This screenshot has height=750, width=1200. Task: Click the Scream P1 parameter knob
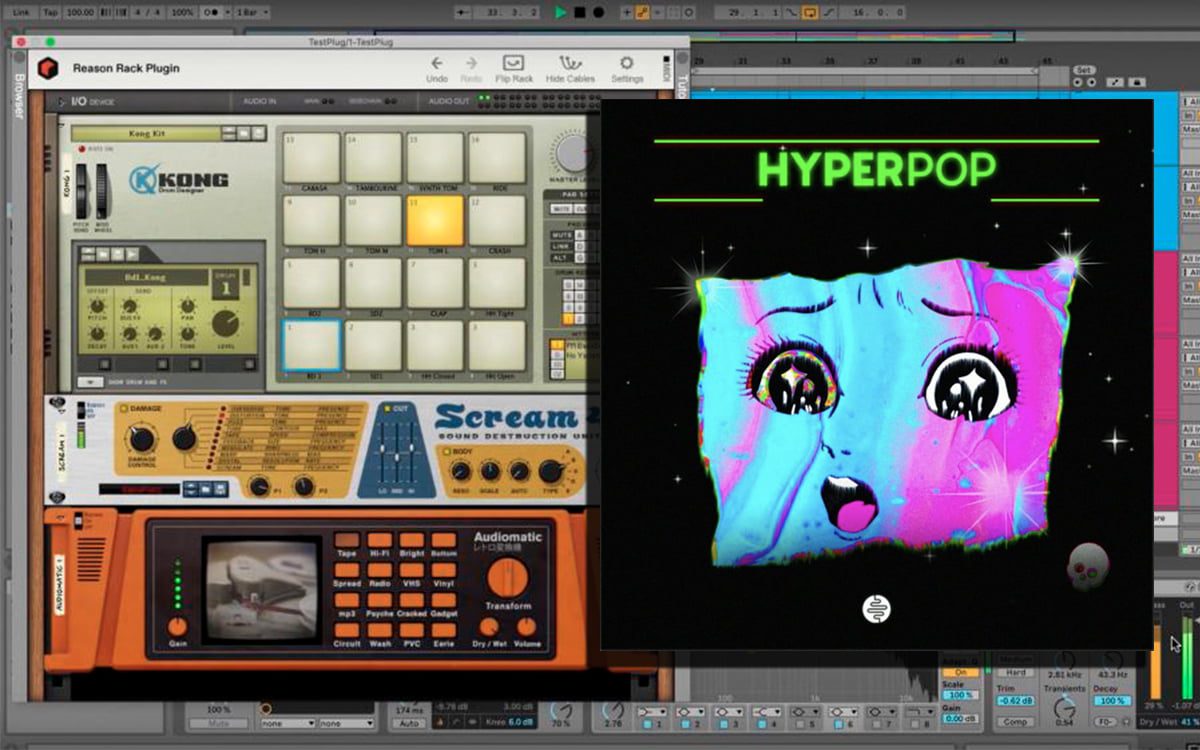(x=259, y=486)
